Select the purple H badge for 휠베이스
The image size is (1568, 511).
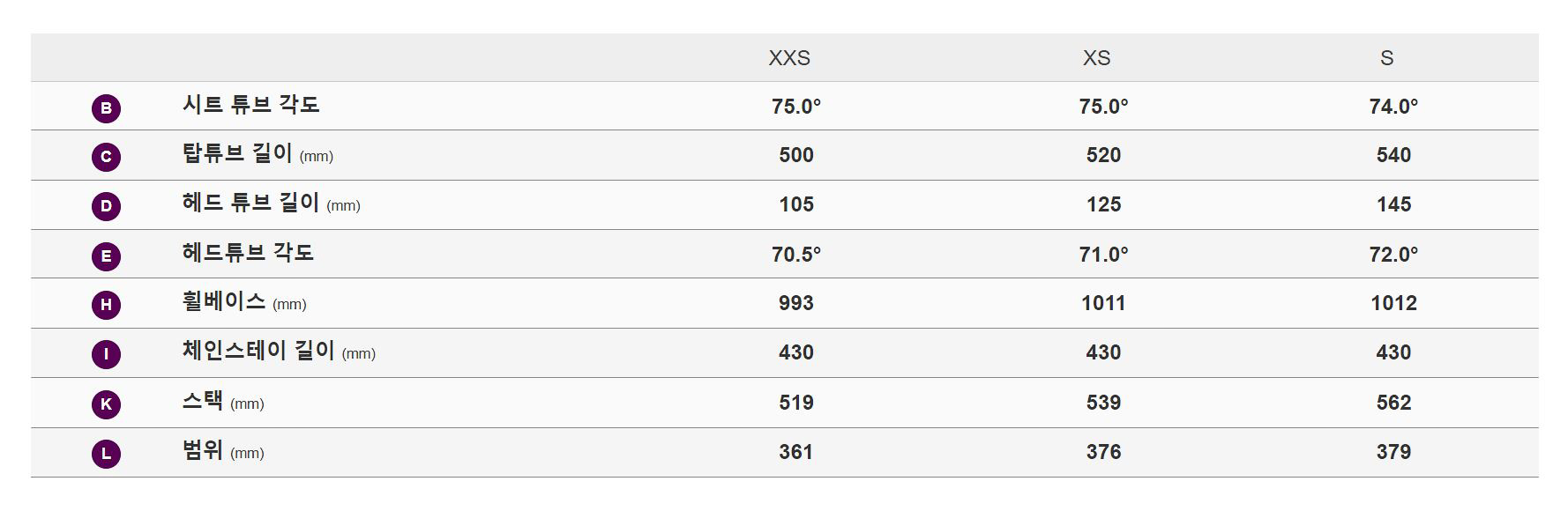[x=106, y=305]
